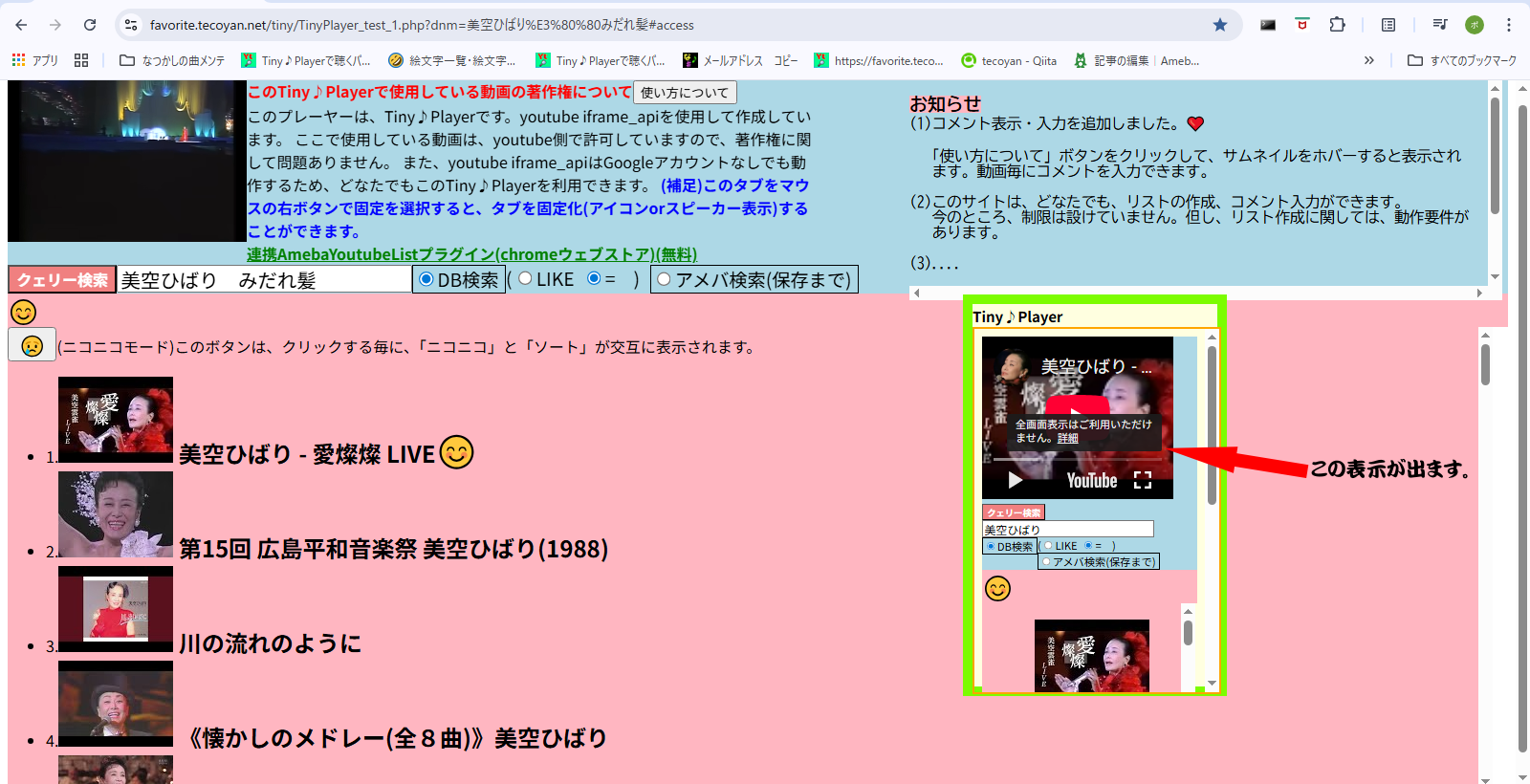
Task: Click fullscreen icon in mini YouTube player
Action: [x=1143, y=480]
